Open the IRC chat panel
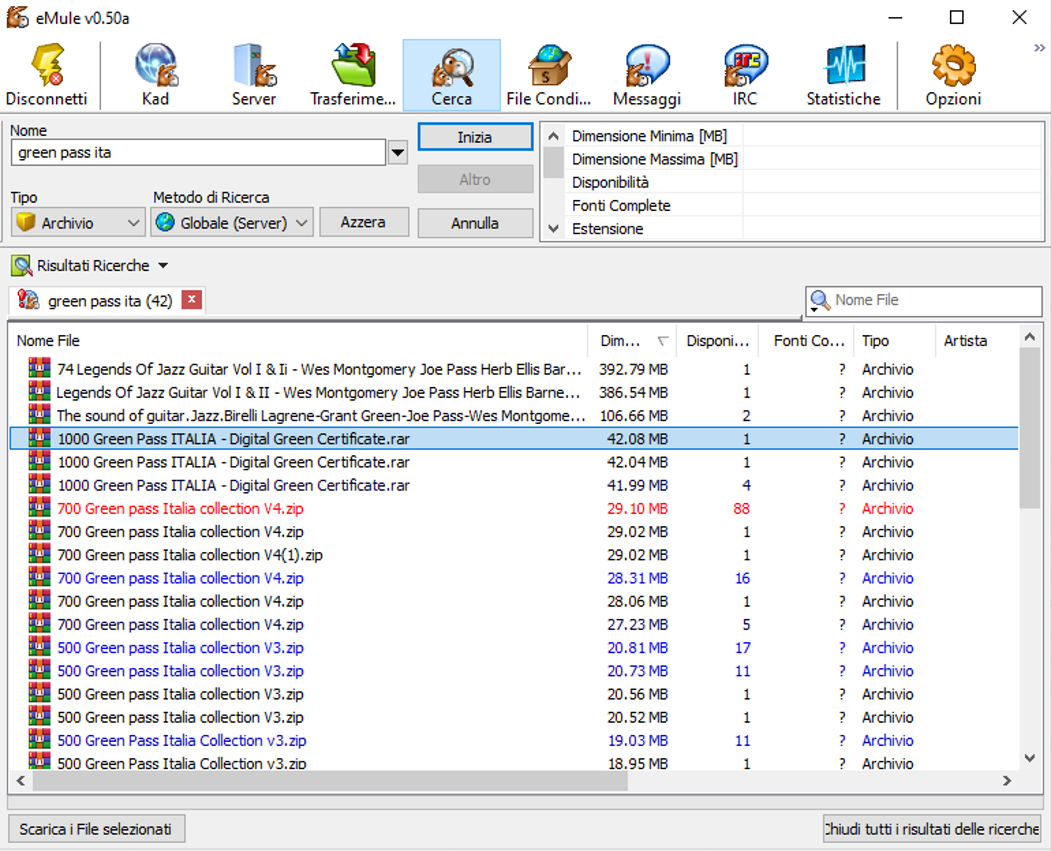Screen dimensions: 1051x851 coord(745,75)
